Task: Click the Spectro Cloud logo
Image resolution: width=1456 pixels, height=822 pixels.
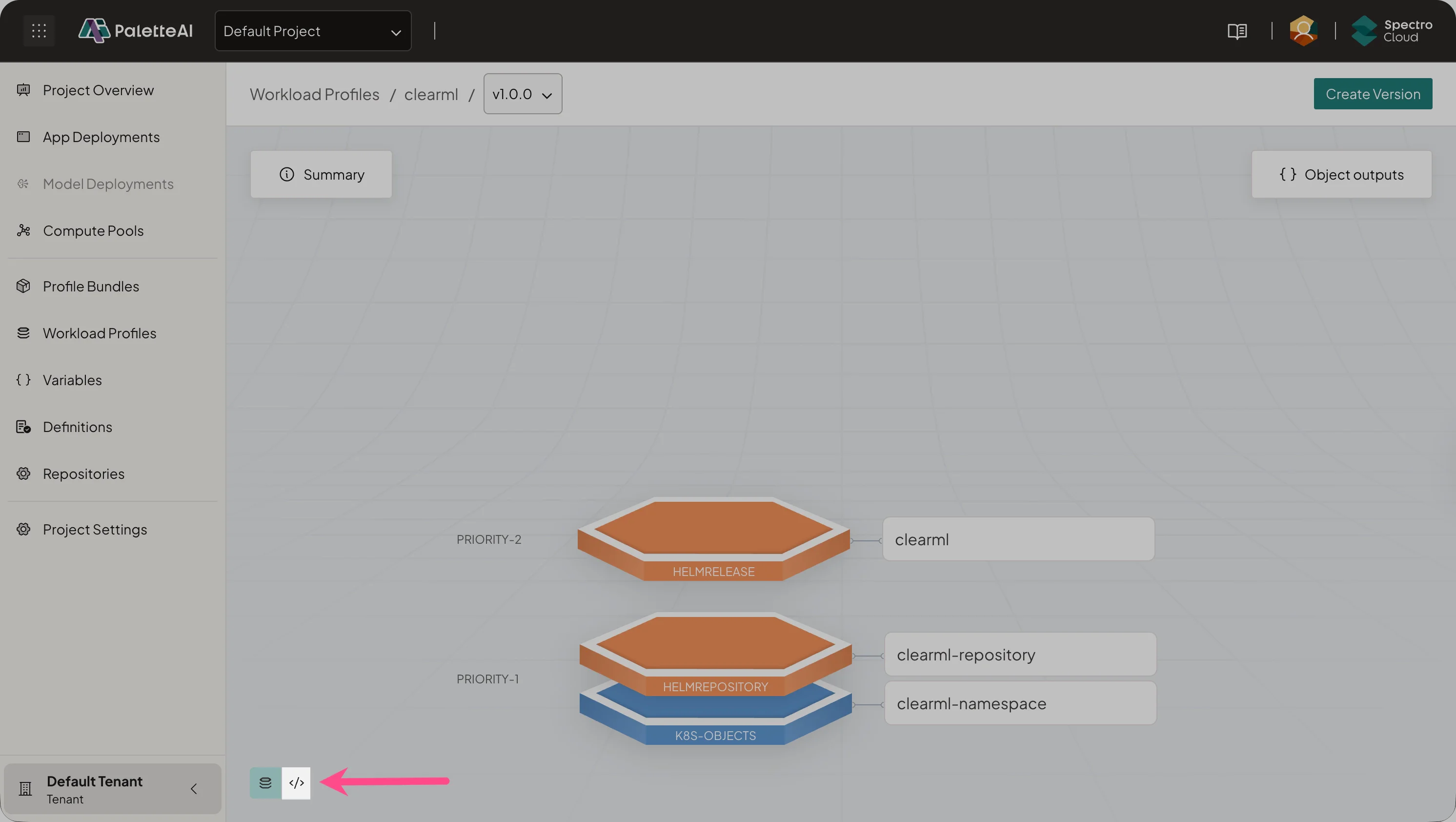Action: (1392, 31)
